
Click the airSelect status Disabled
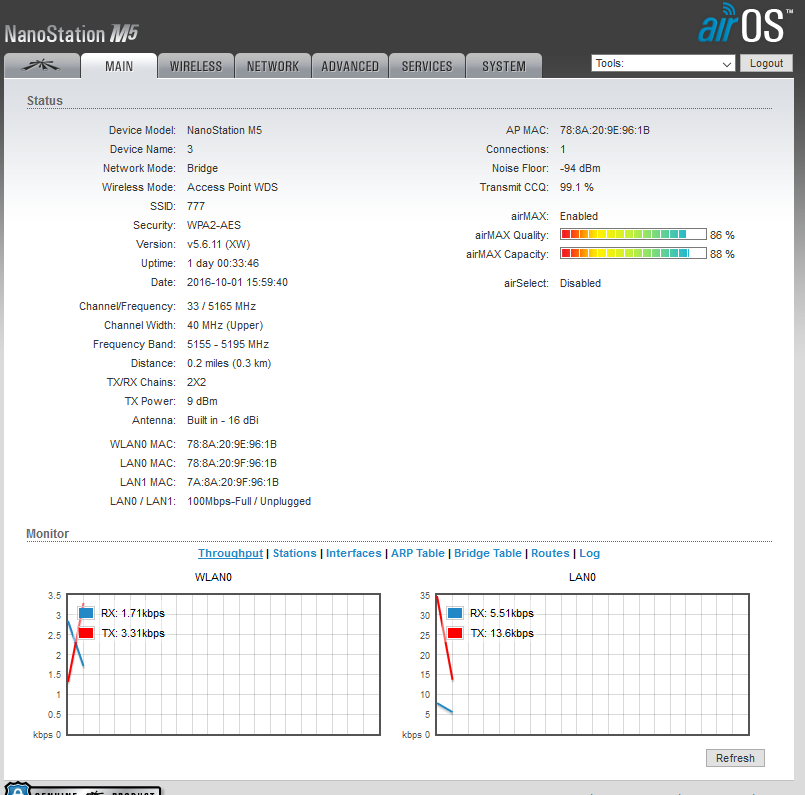click(x=580, y=283)
